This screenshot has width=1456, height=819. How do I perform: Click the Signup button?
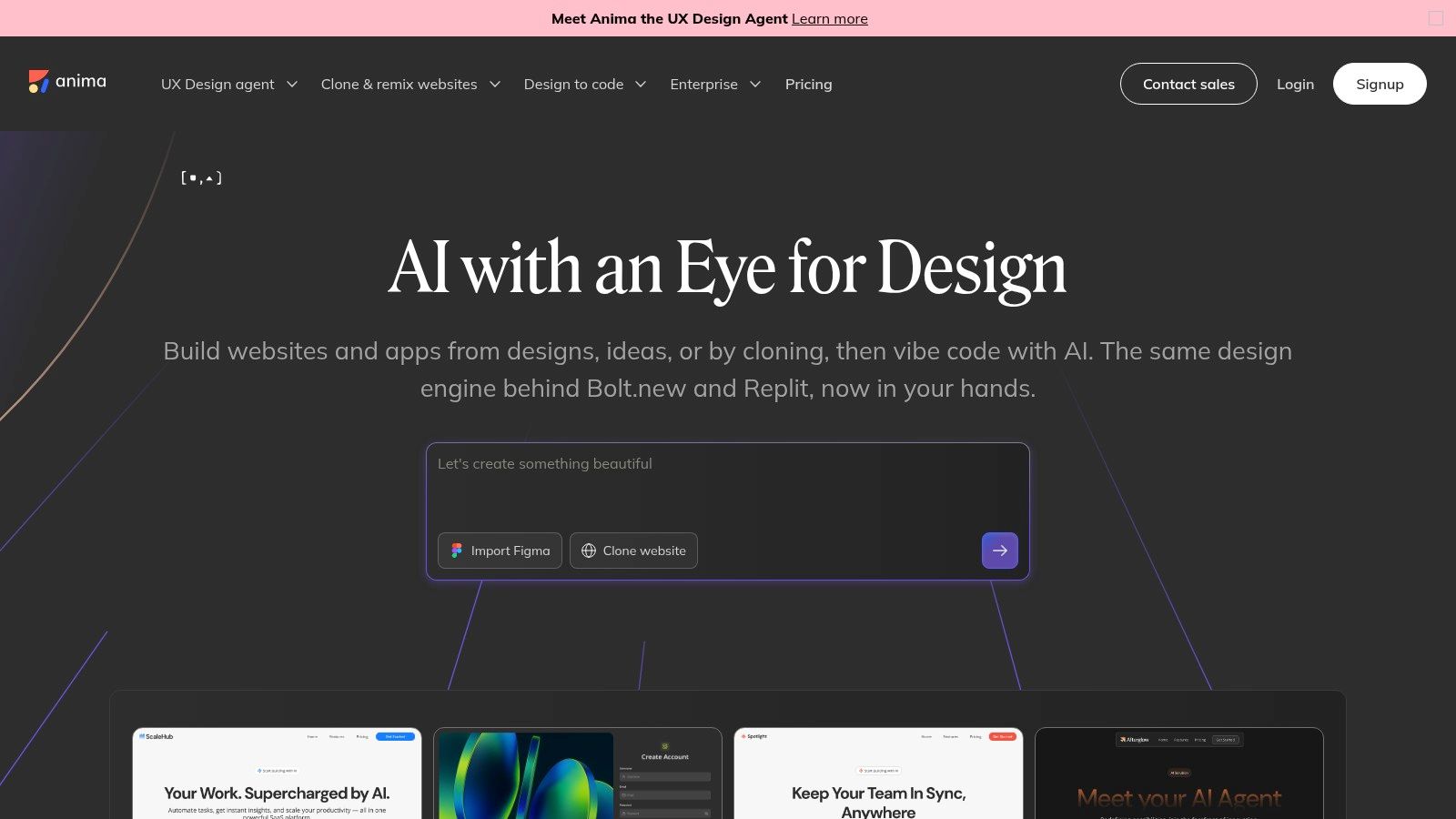coord(1380,84)
